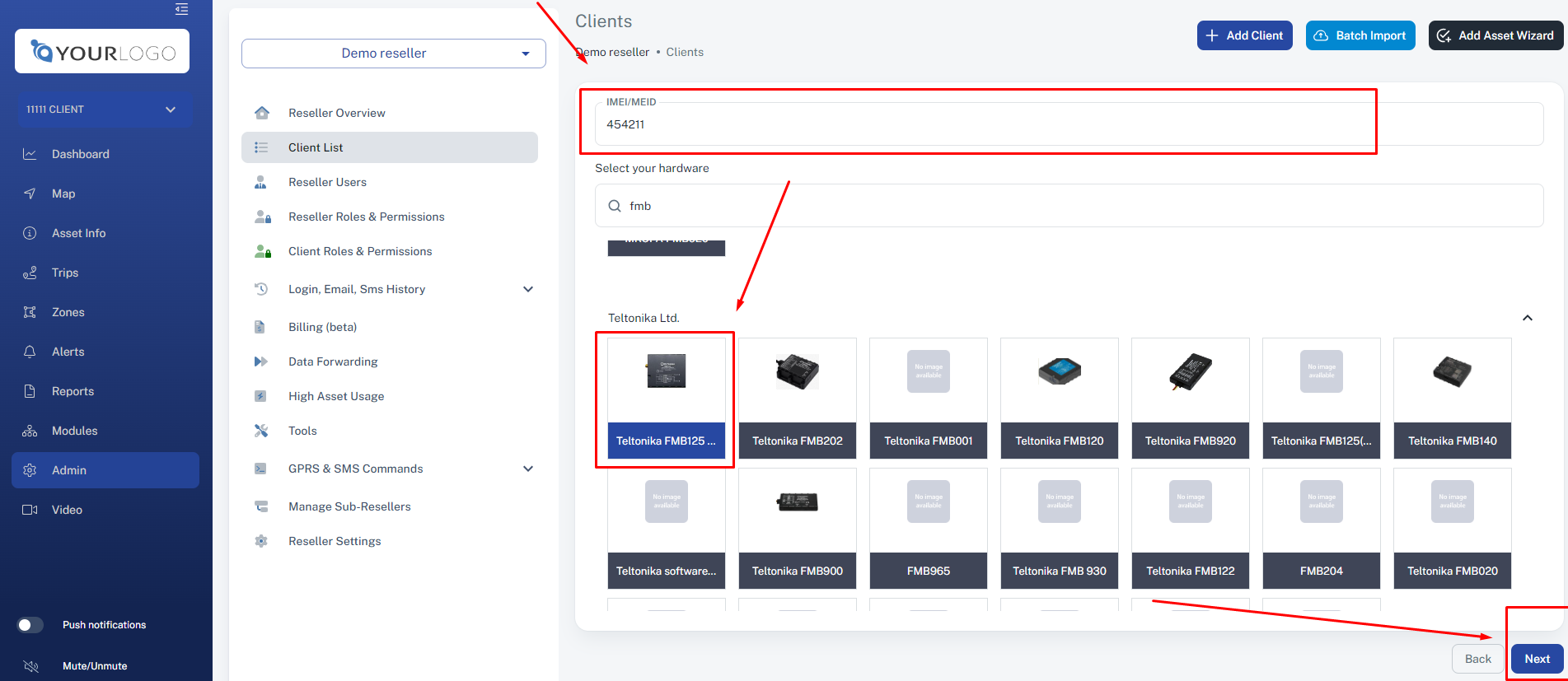Image resolution: width=1568 pixels, height=681 pixels.
Task: Click the Billing (beta) invoice icon
Action: [260, 327]
